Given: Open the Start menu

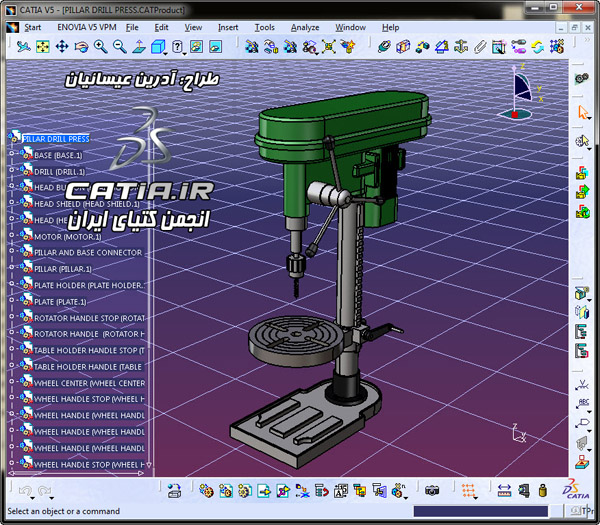Looking at the screenshot, I should click(33, 28).
